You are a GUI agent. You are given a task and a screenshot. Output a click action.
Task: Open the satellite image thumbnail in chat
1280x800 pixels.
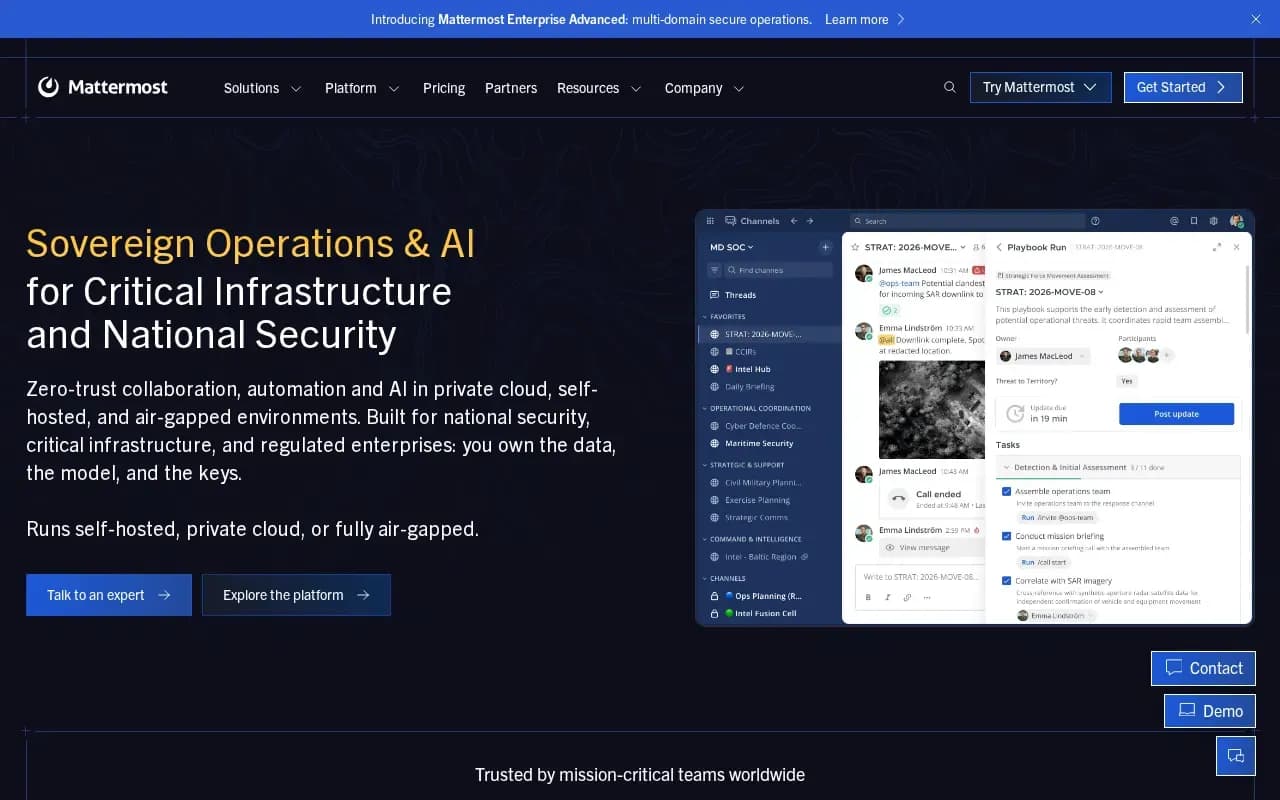[x=932, y=409]
